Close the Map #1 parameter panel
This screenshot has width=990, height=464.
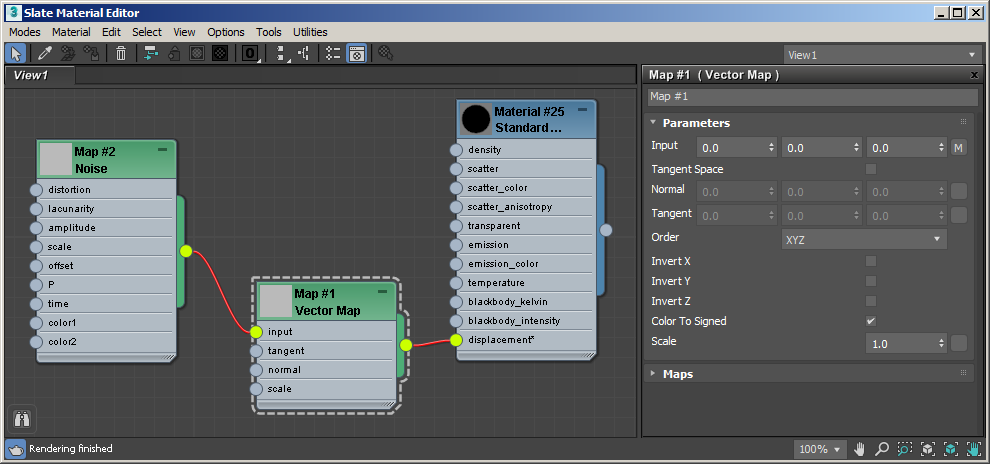click(974, 75)
